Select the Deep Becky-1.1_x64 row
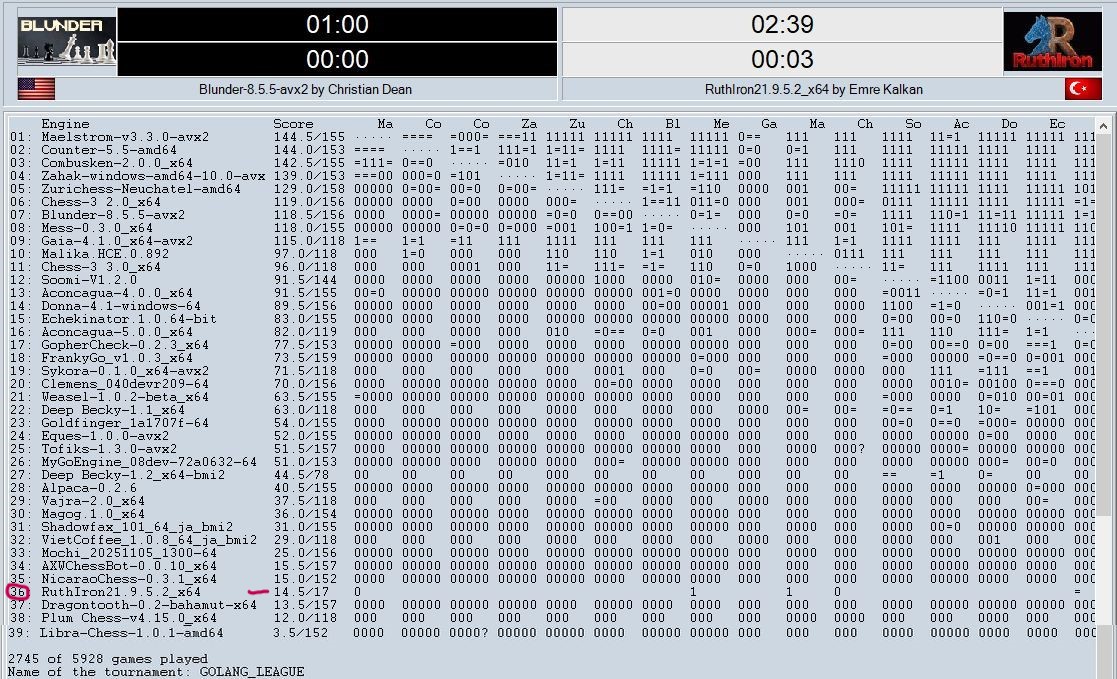1117x679 pixels. [552, 410]
